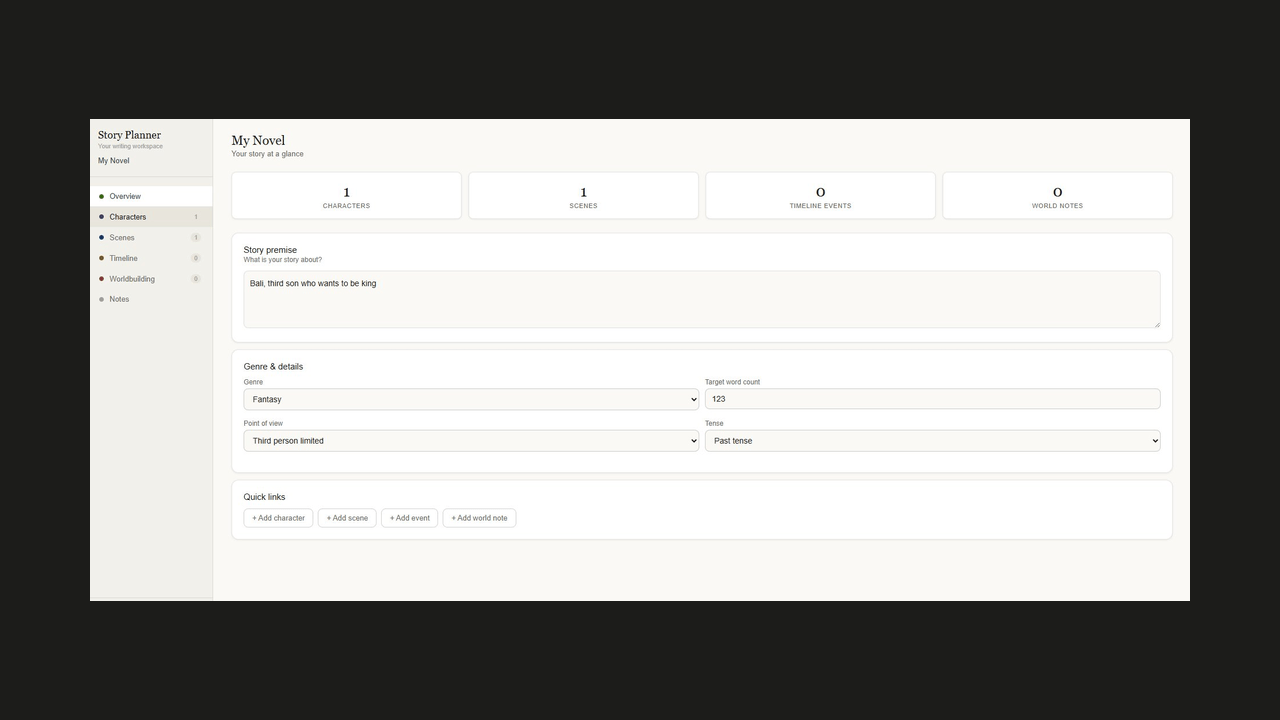Focus the Story premise text area
The width and height of the screenshot is (1280, 720).
(702, 299)
